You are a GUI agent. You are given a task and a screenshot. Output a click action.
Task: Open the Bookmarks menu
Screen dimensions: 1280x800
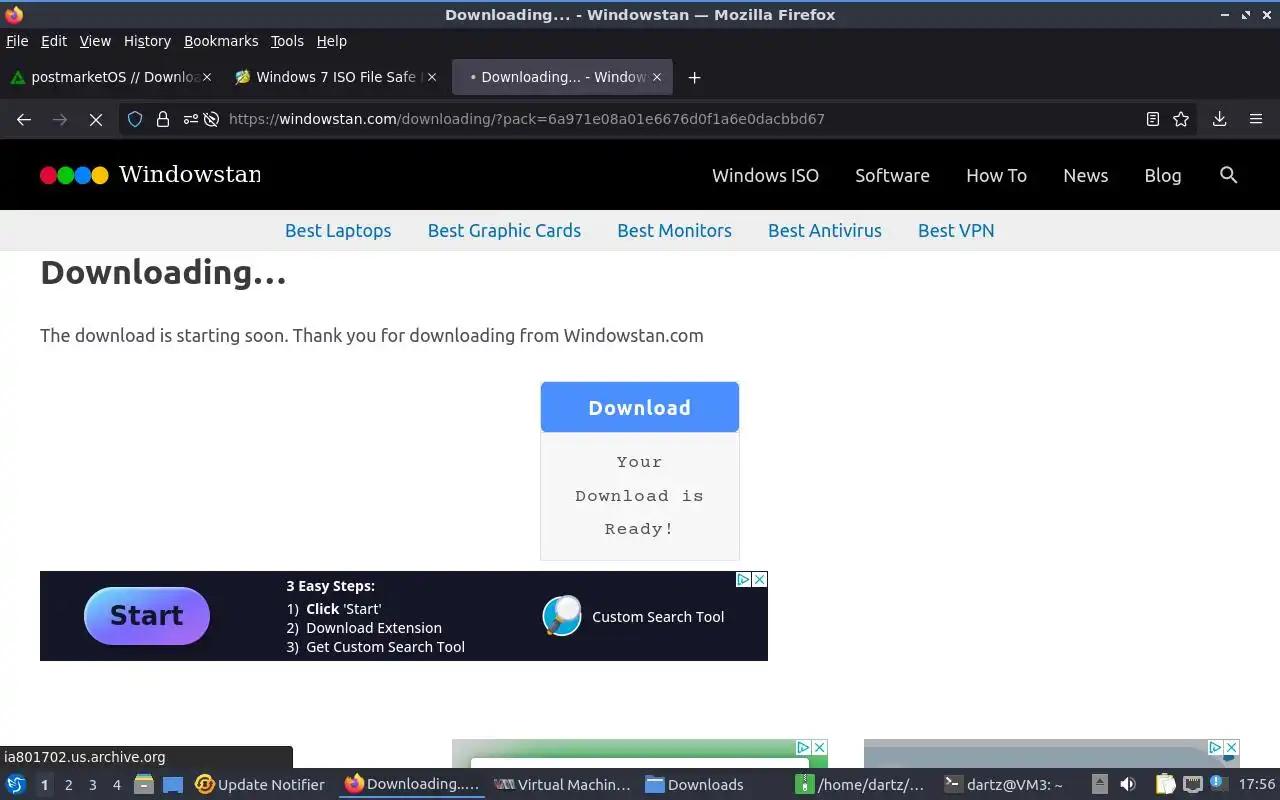point(221,41)
